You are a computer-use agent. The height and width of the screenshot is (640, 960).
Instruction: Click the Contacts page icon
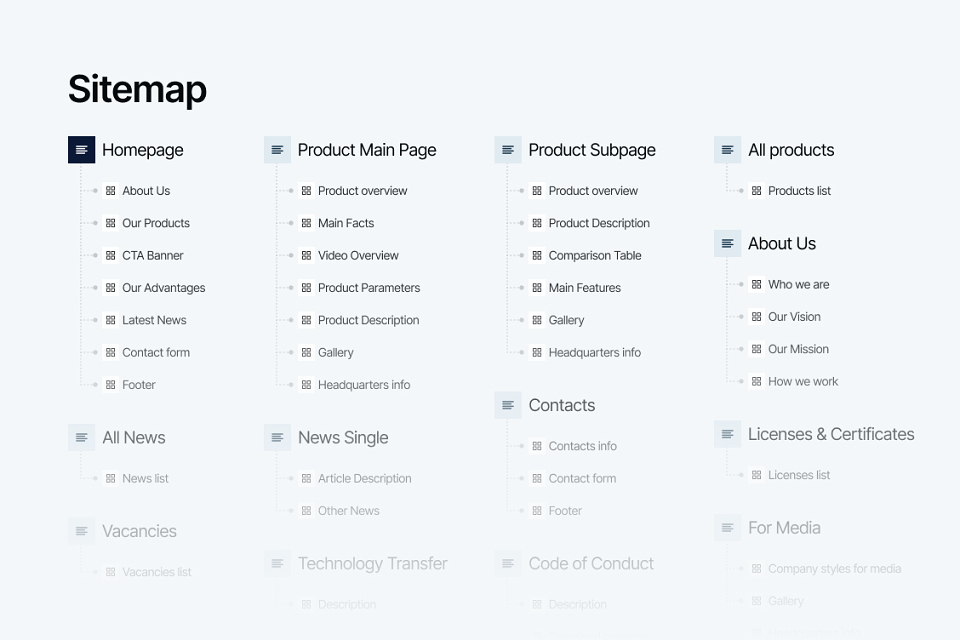point(508,405)
